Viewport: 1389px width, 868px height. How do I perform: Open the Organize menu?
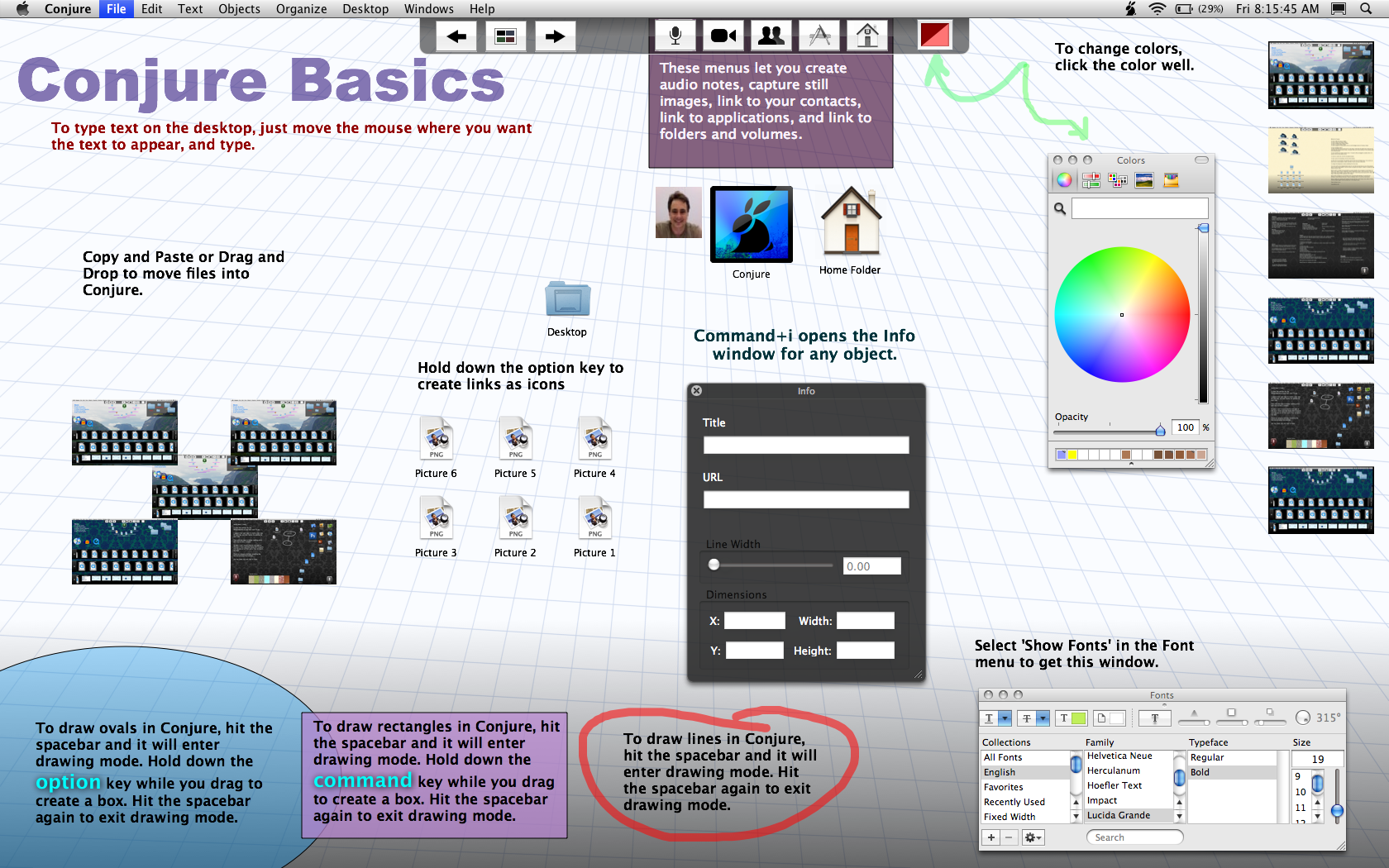coord(302,9)
